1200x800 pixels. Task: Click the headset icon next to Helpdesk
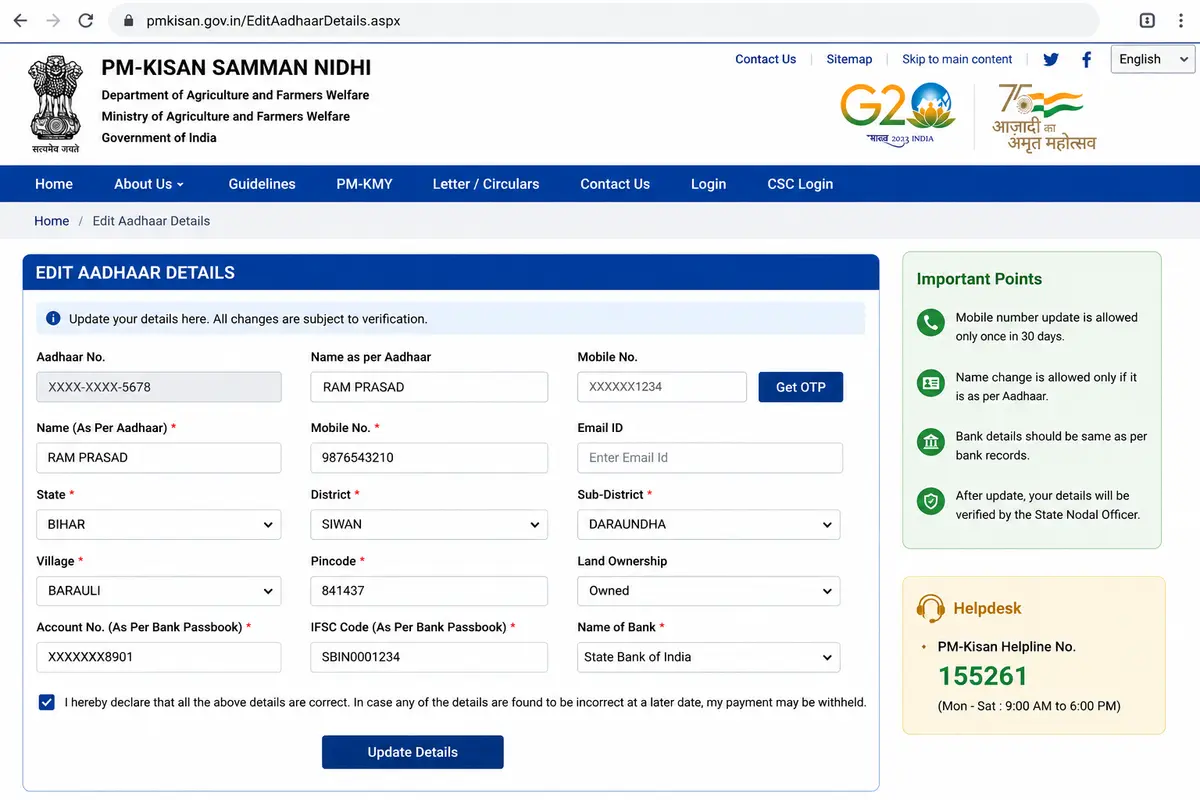931,608
